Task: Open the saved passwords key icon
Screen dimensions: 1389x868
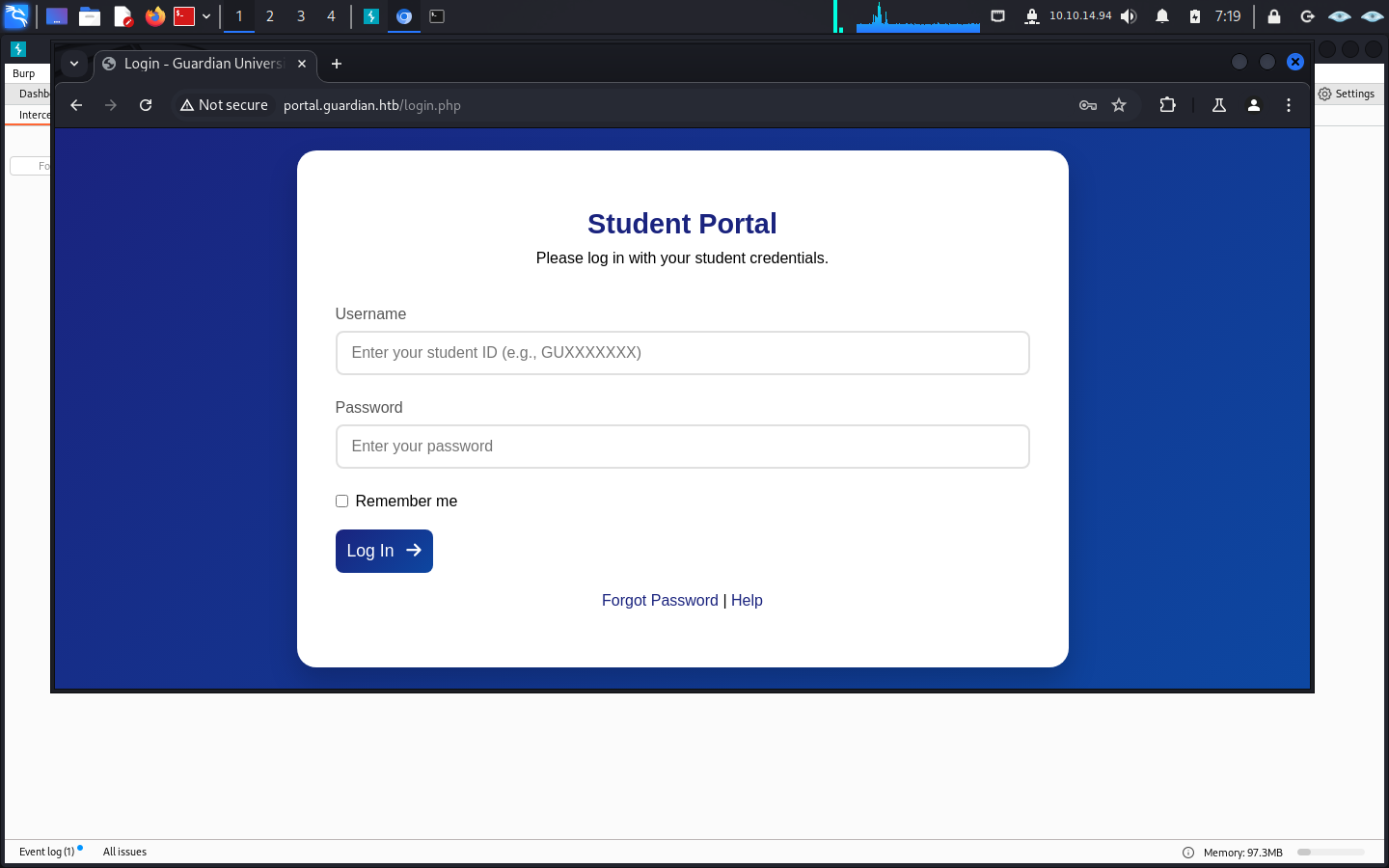Action: [1088, 105]
